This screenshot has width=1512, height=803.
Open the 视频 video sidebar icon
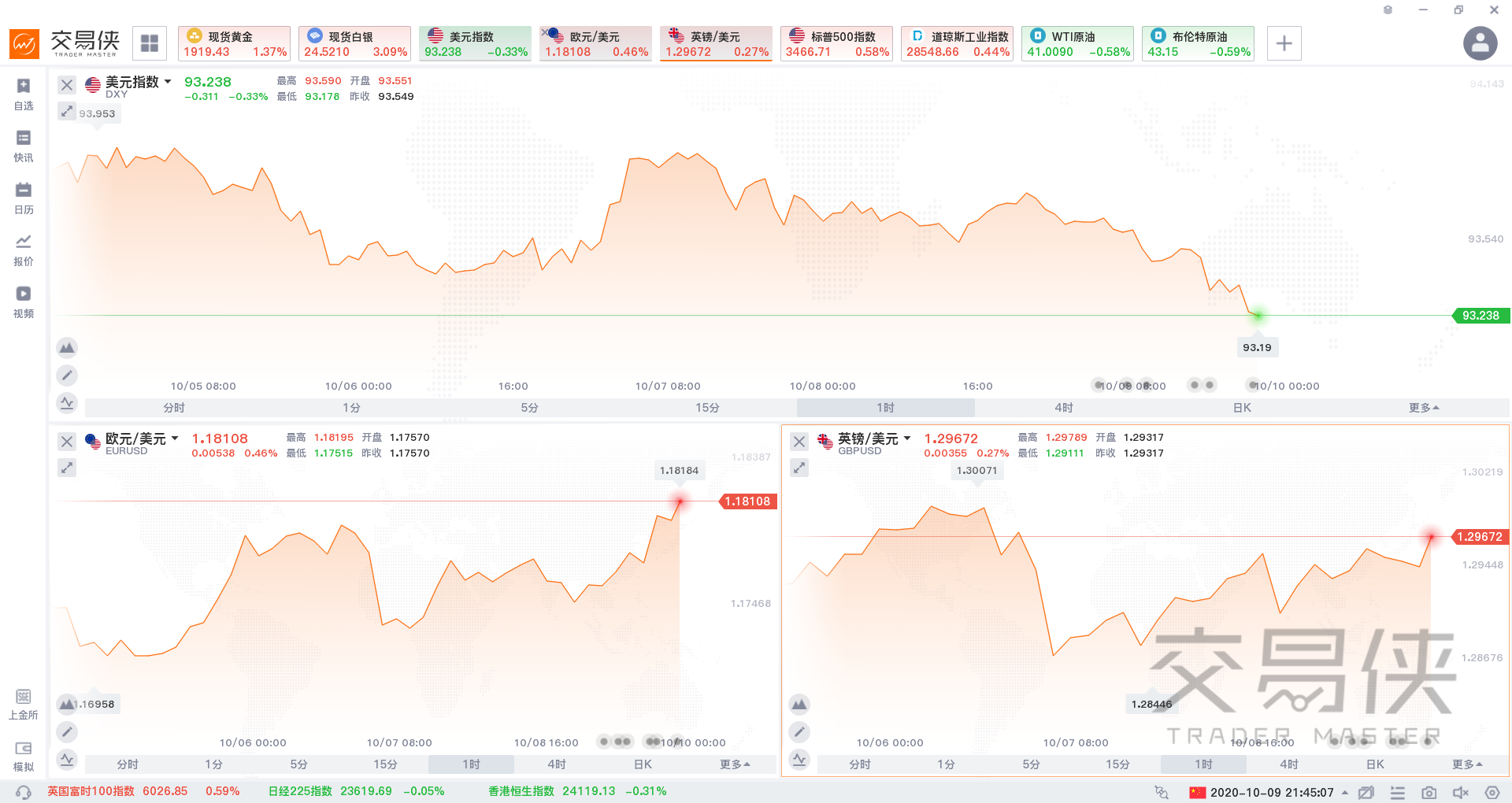pyautogui.click(x=24, y=302)
